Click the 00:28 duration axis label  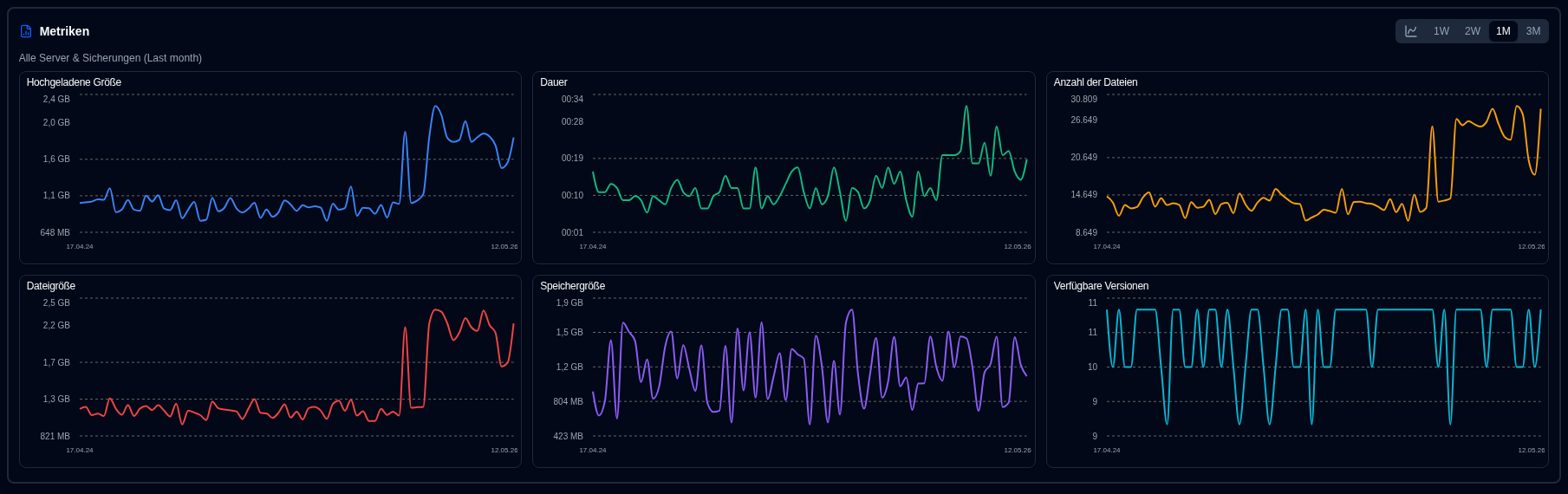572,122
